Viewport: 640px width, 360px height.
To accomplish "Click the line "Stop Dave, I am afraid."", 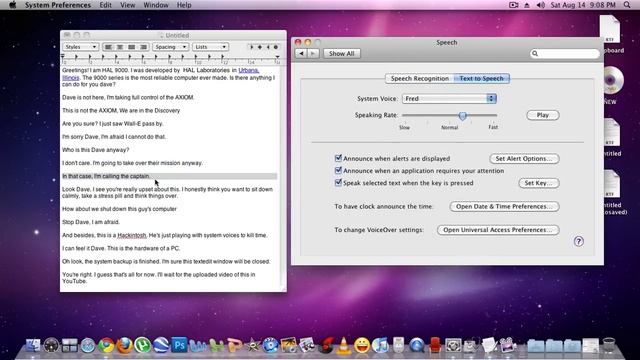I will click(x=91, y=222).
